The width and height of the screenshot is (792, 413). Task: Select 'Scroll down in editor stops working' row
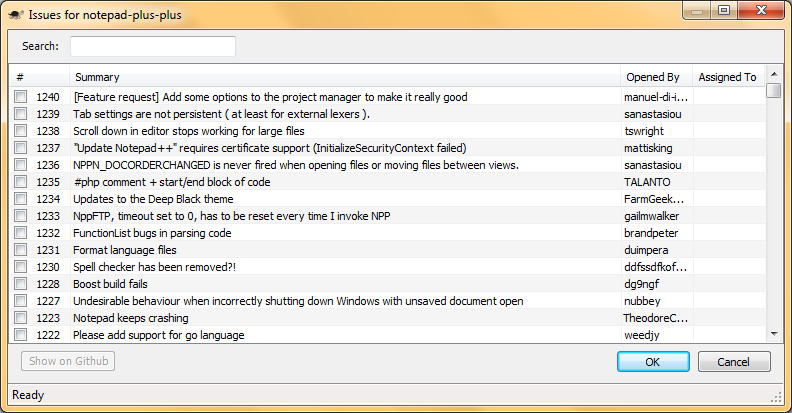[x=189, y=131]
